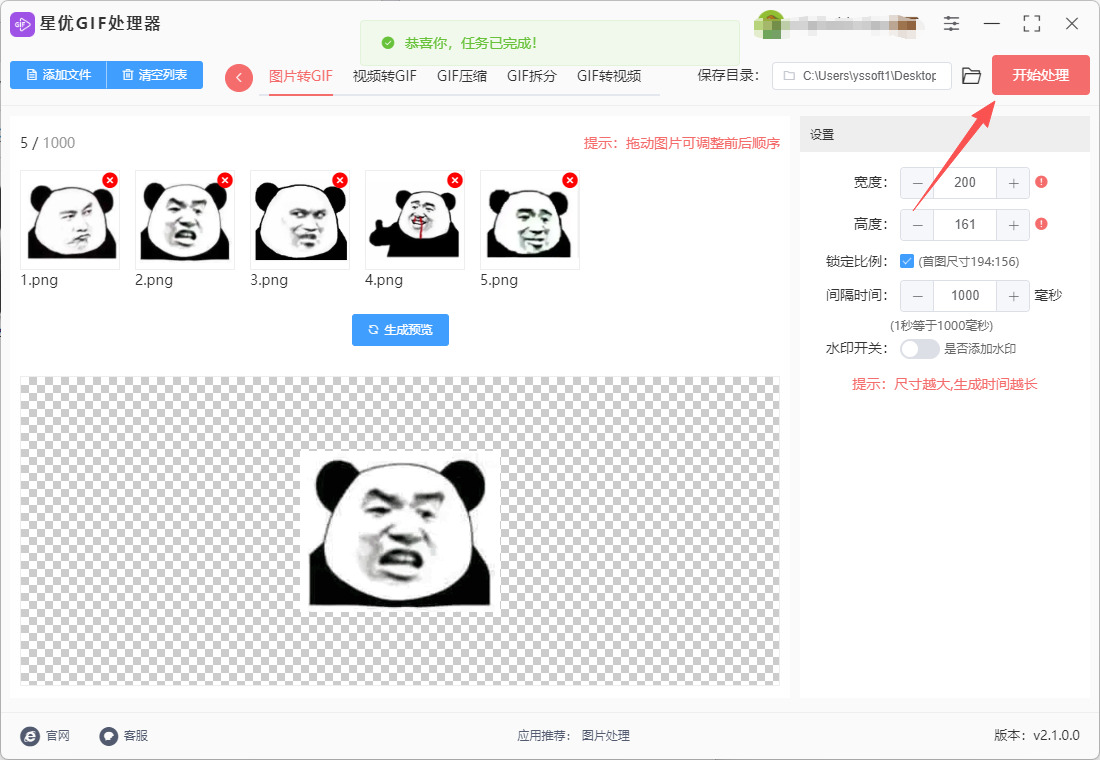Select the 5.png panda thumbnail

pos(530,220)
